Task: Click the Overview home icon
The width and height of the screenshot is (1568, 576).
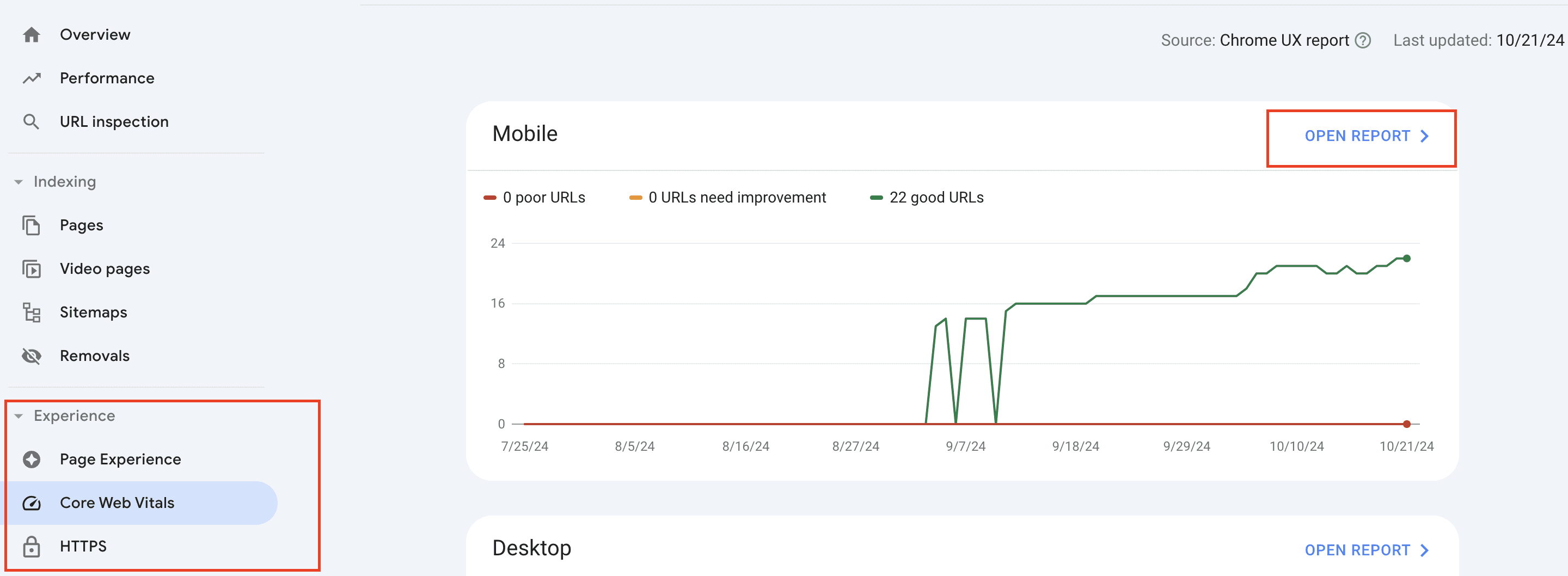Action: click(31, 35)
